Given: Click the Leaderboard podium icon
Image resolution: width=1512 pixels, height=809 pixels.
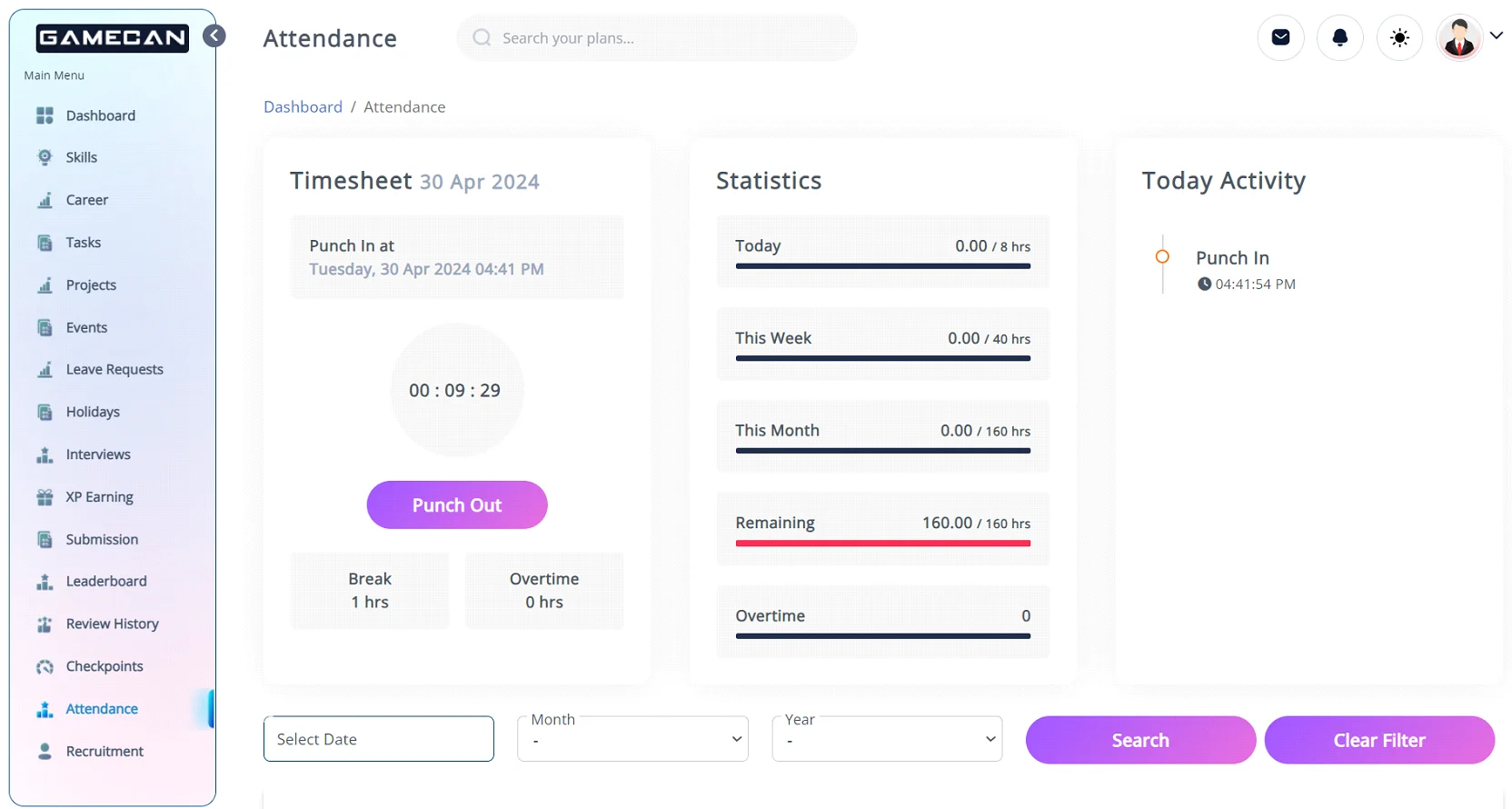Looking at the screenshot, I should click(x=45, y=582).
